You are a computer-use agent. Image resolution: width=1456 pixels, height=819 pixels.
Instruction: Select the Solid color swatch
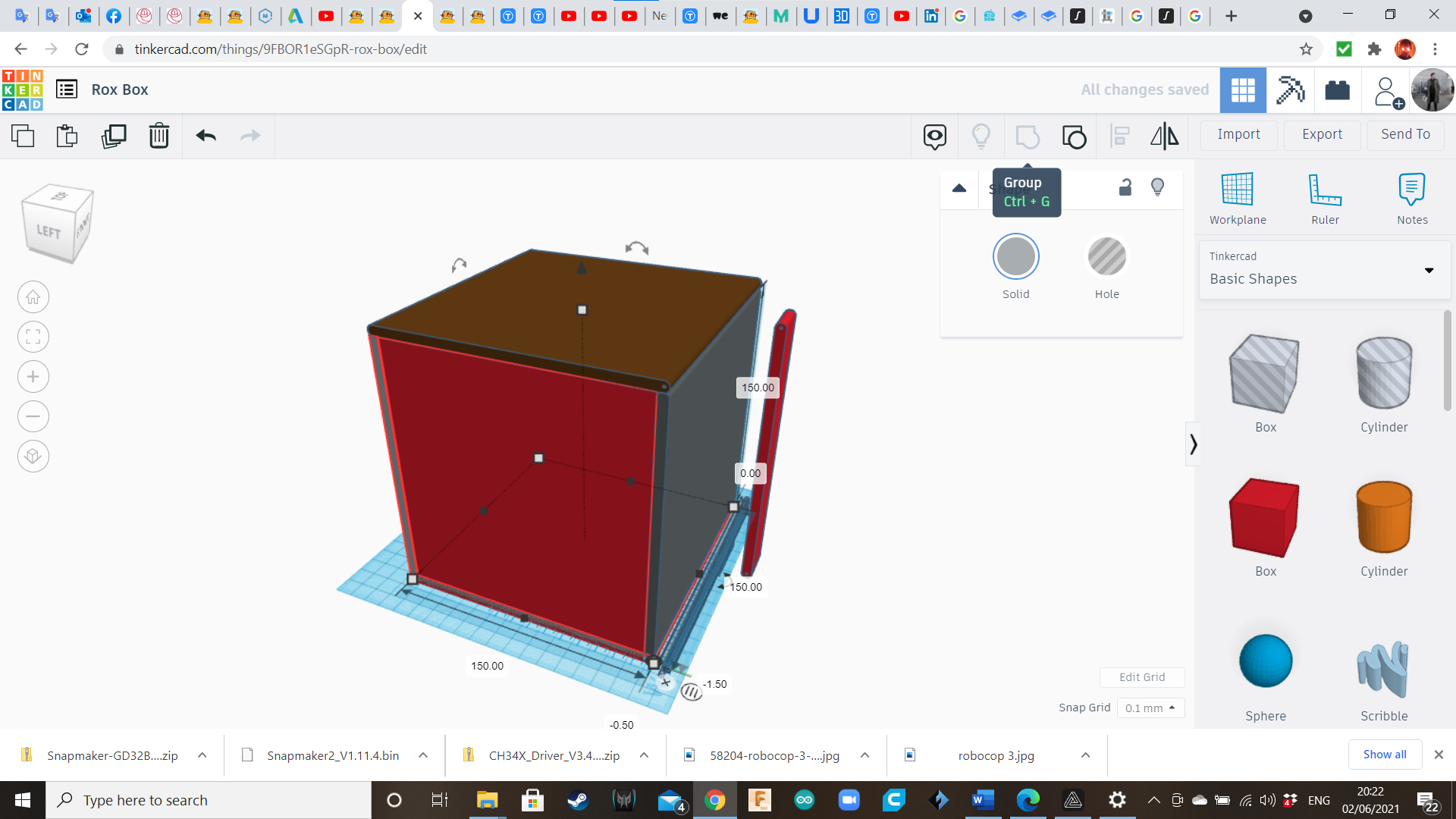point(1015,258)
